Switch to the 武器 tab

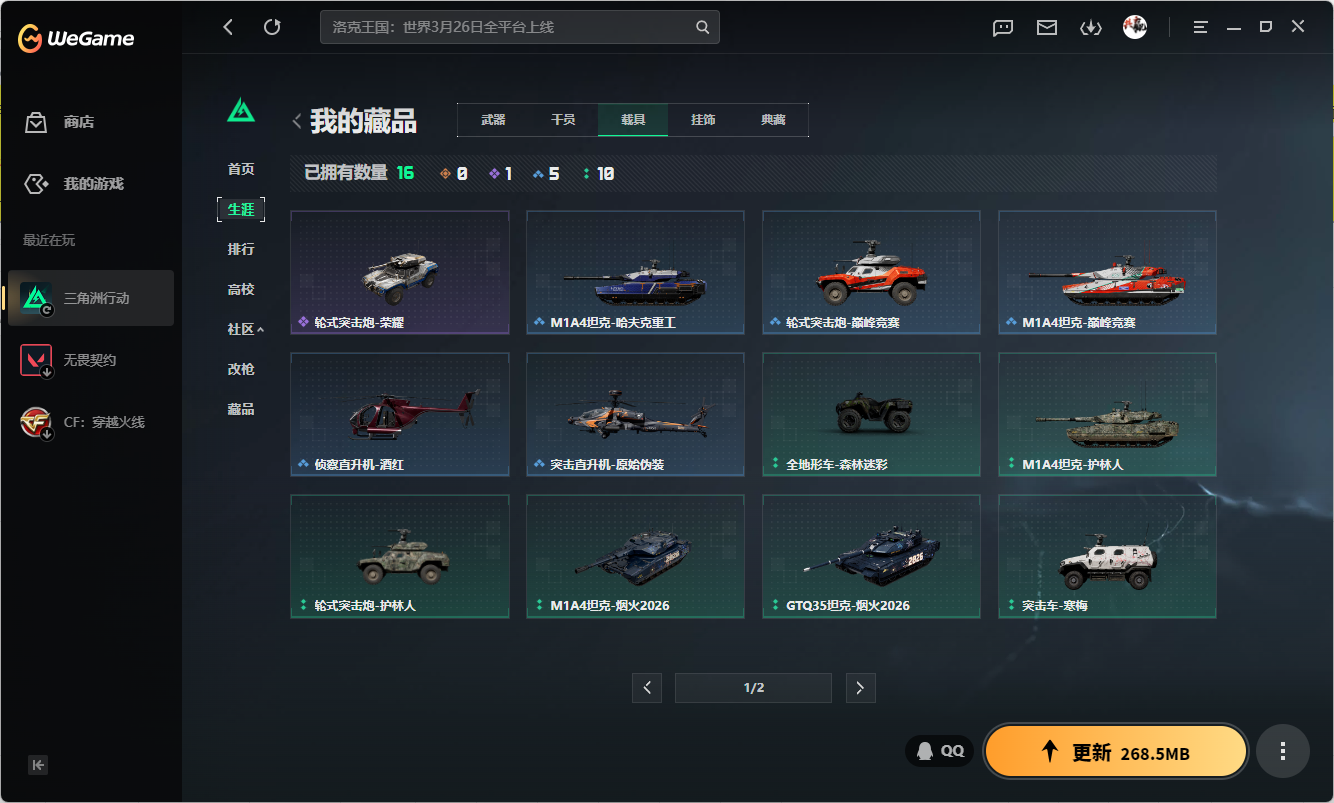[x=493, y=120]
